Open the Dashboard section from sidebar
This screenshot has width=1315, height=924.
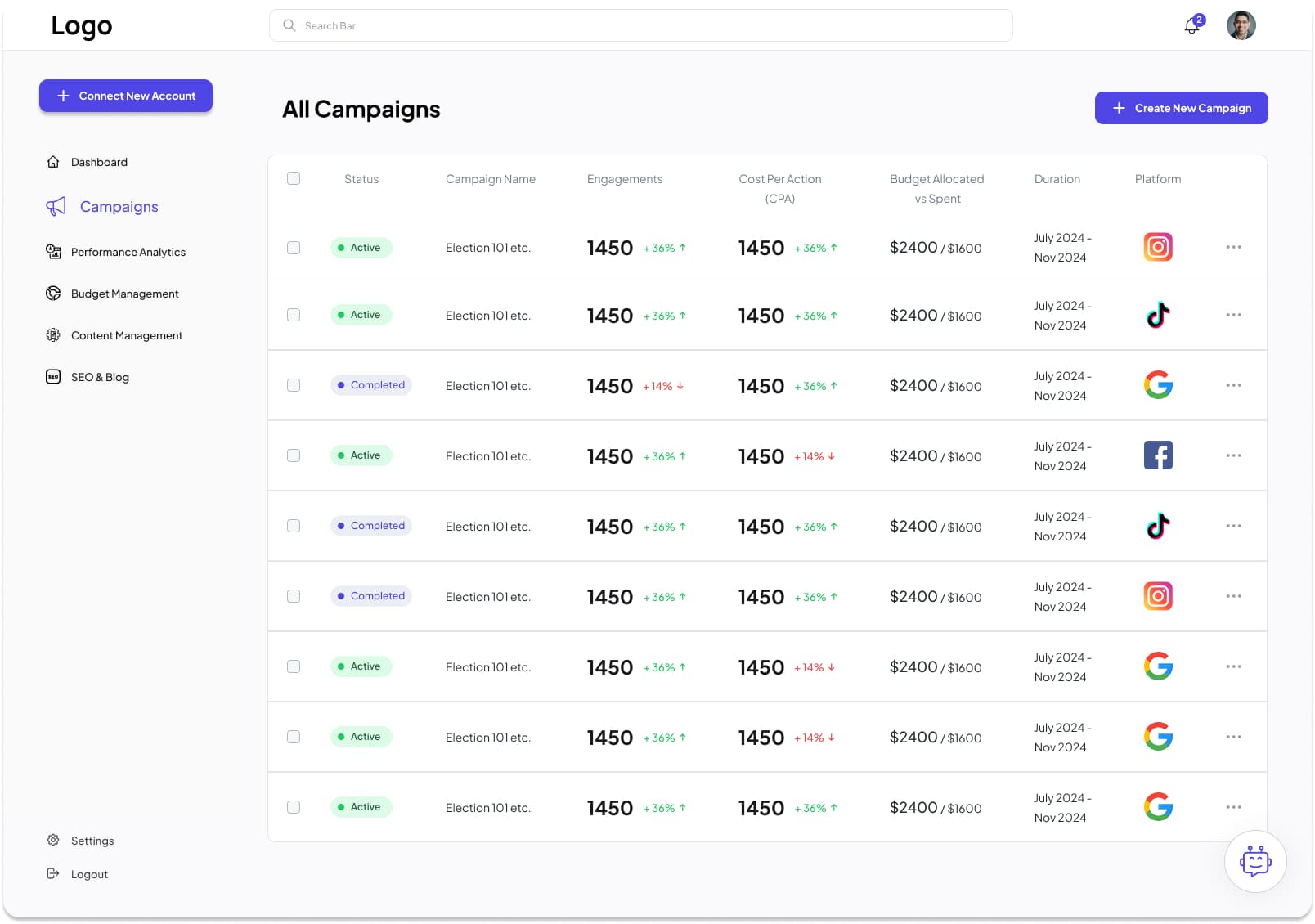coord(98,161)
